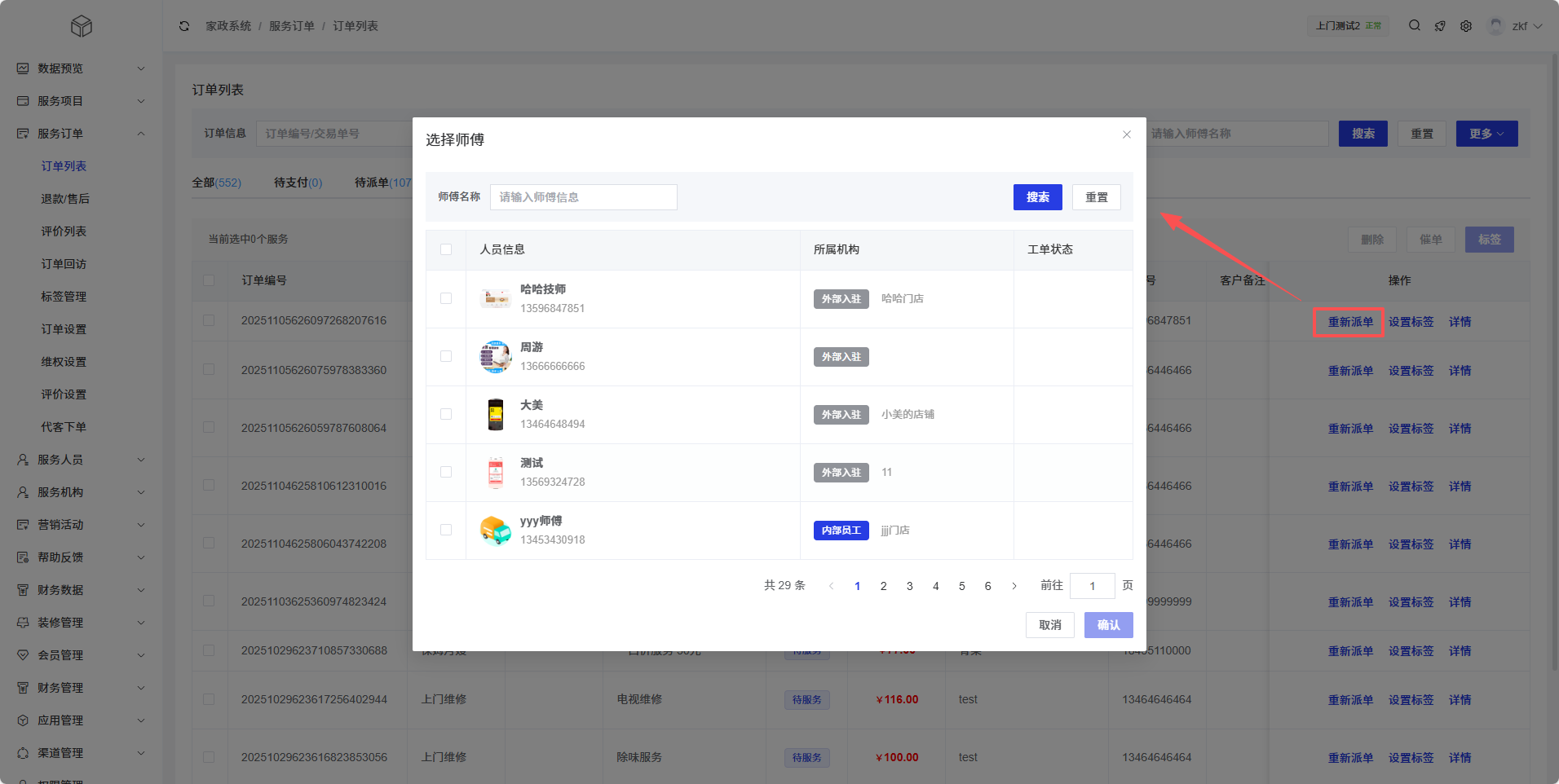Collapse the 服务订单 sidebar menu

click(x=141, y=134)
